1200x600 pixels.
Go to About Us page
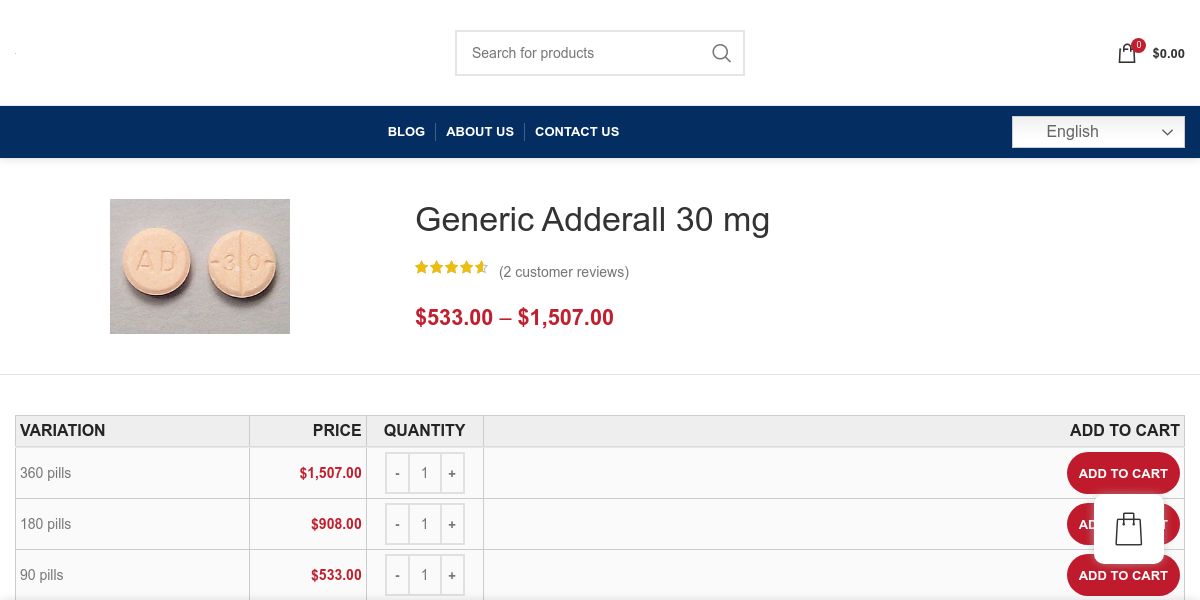pyautogui.click(x=480, y=132)
